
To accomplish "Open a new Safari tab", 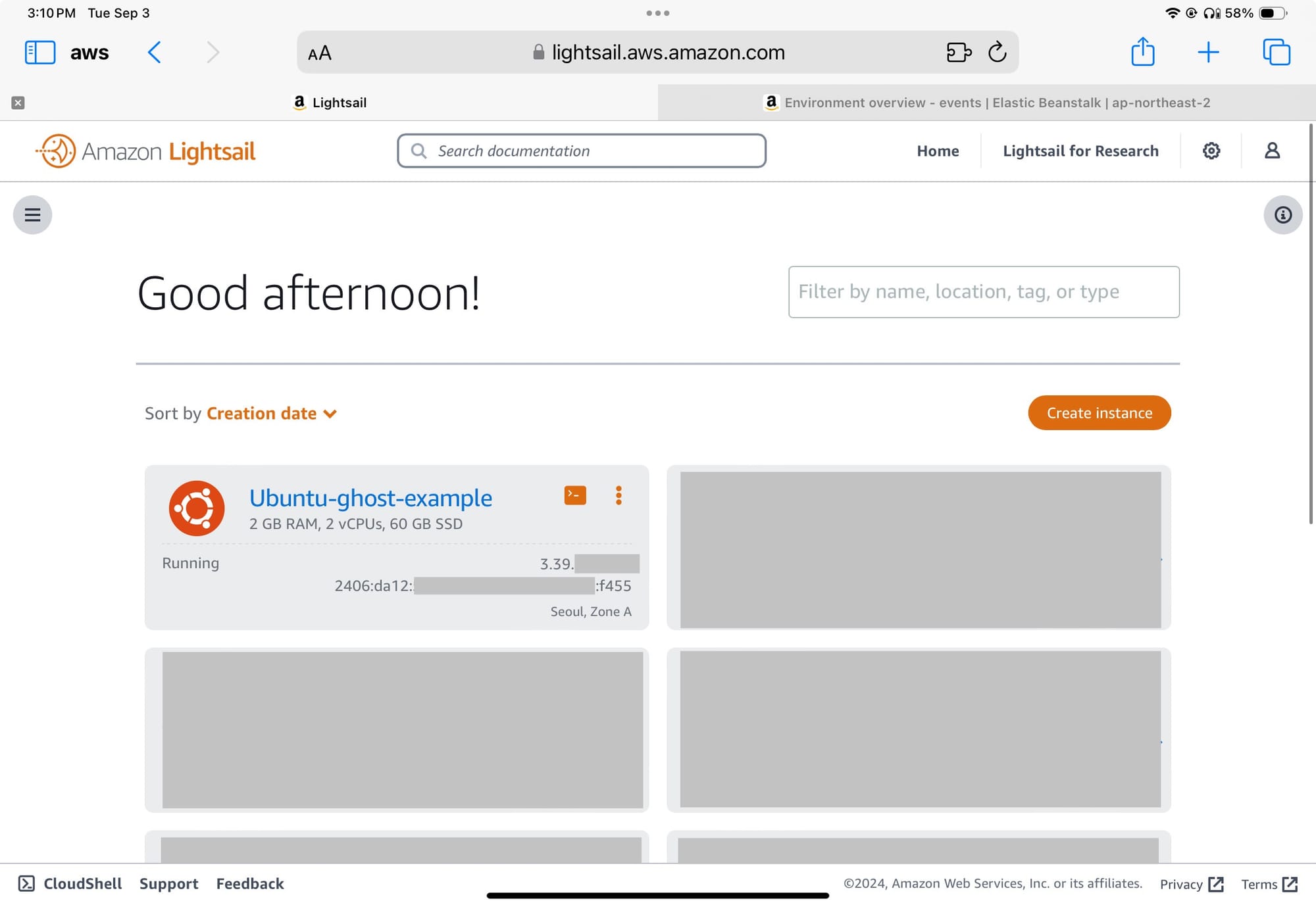I will (1208, 52).
